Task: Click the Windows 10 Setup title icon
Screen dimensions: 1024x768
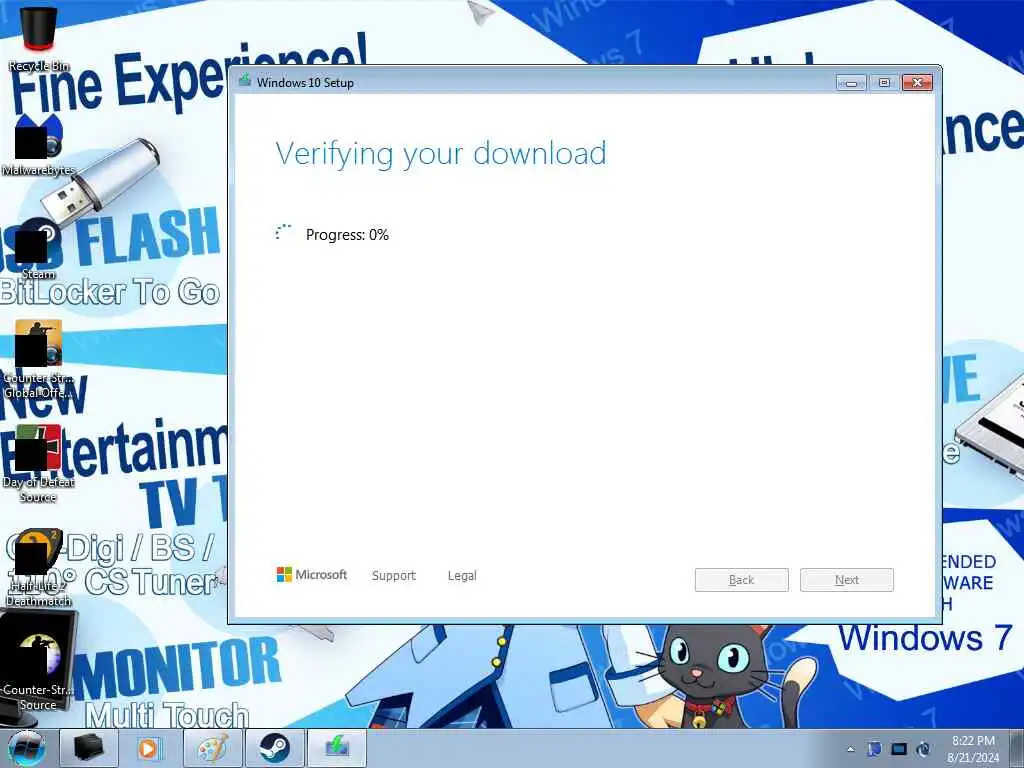Action: pos(245,81)
